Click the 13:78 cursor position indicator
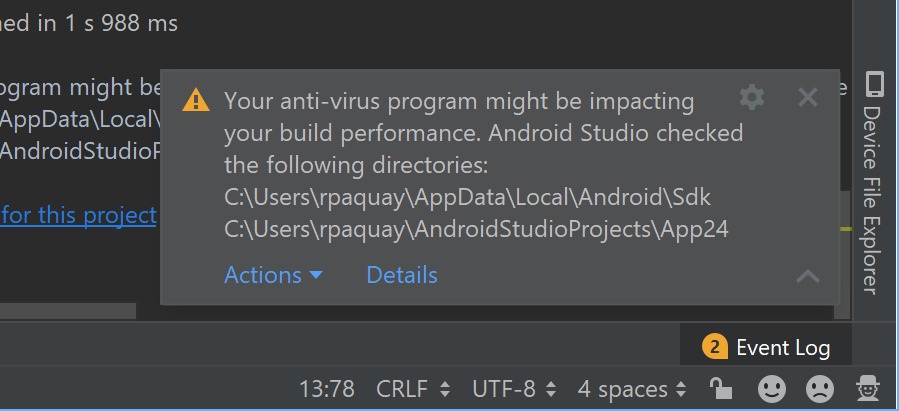Image resolution: width=899 pixels, height=411 pixels. 327,389
